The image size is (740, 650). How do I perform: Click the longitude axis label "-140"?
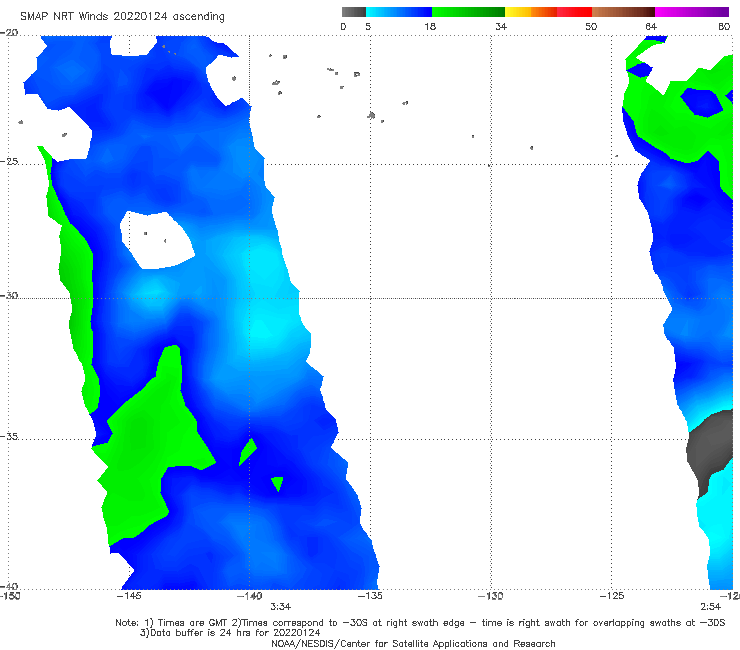click(x=250, y=596)
